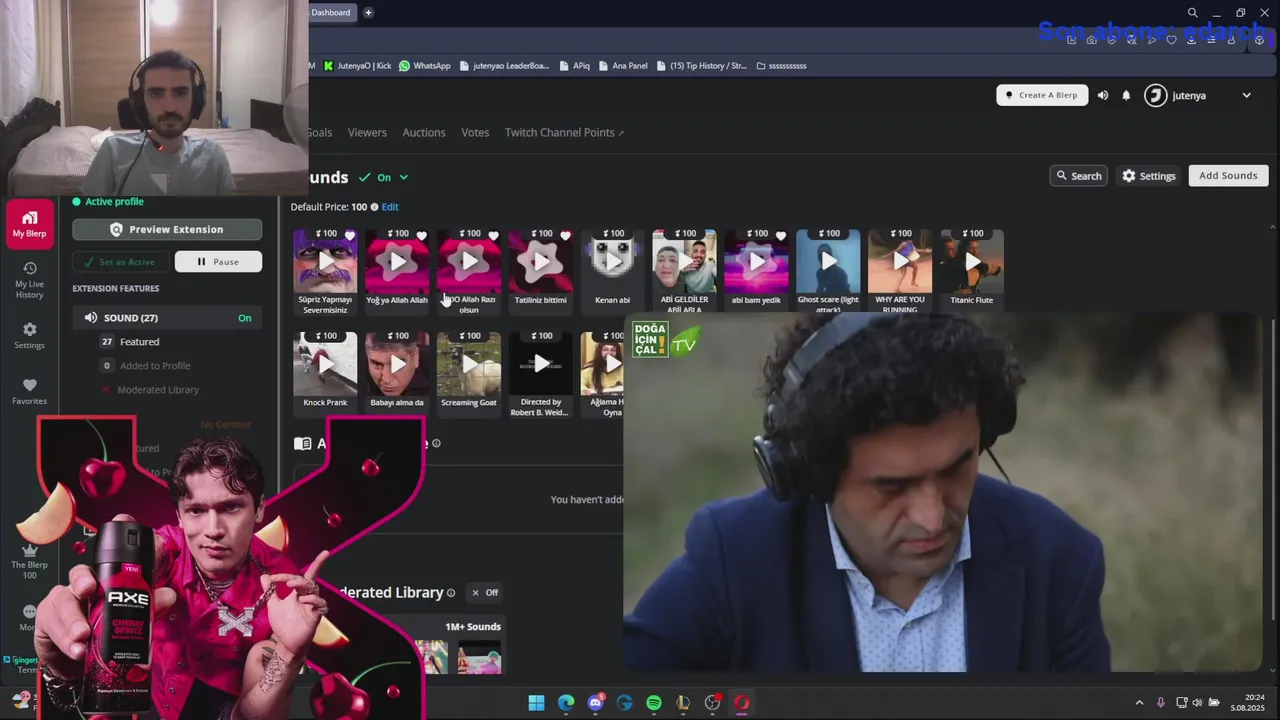Play the Yoğ ya Allah Allah sound
1280x720 pixels.
pyautogui.click(x=397, y=262)
